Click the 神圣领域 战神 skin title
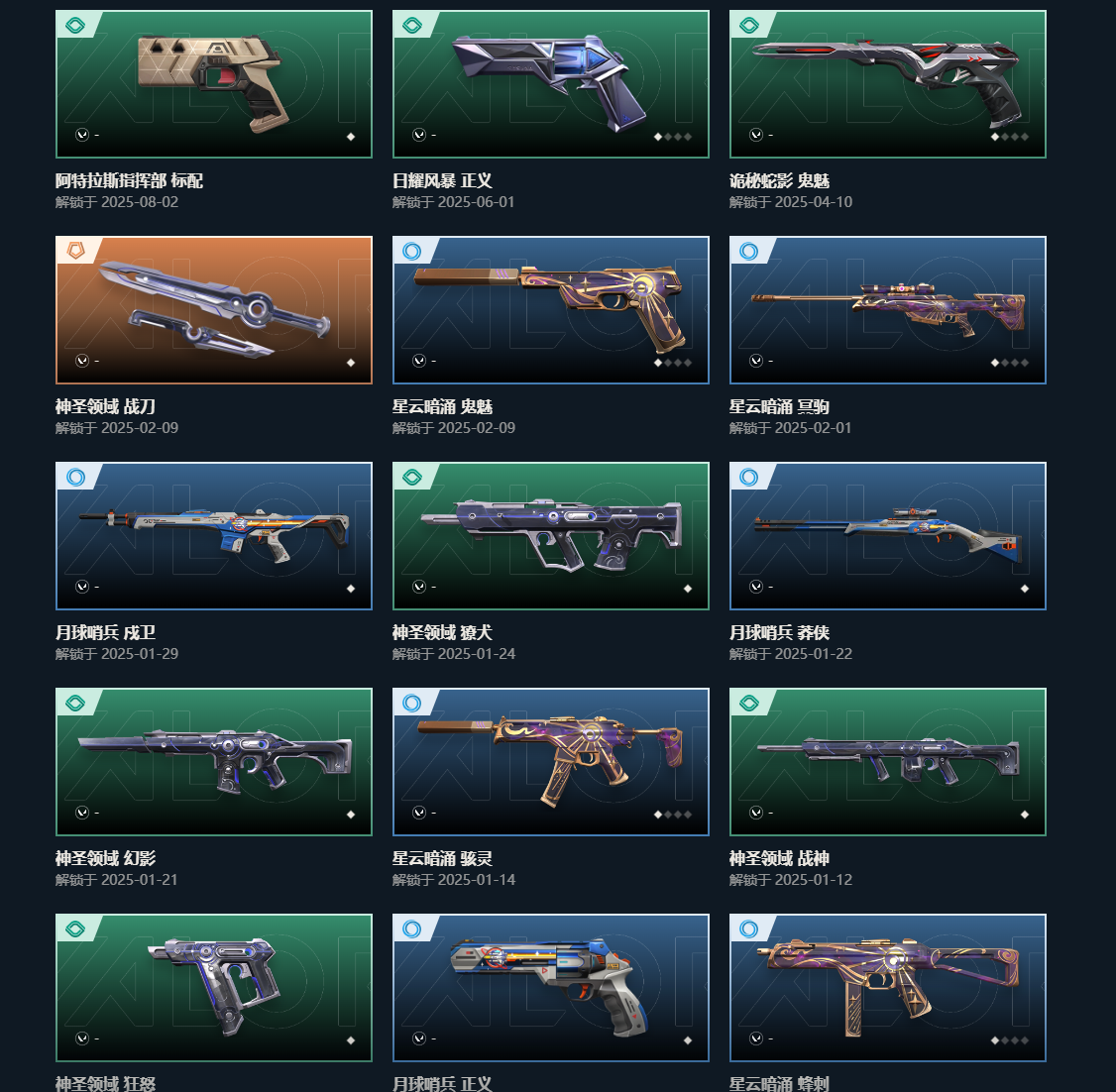Viewport: 1116px width, 1092px height. 779,859
